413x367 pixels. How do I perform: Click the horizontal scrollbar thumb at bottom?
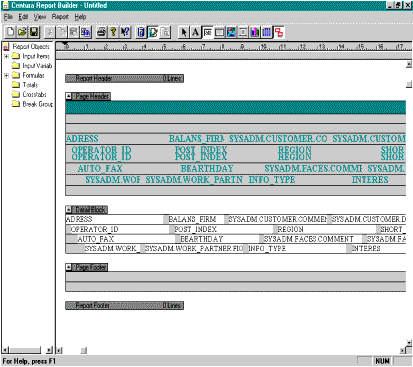pyautogui.click(x=84, y=350)
